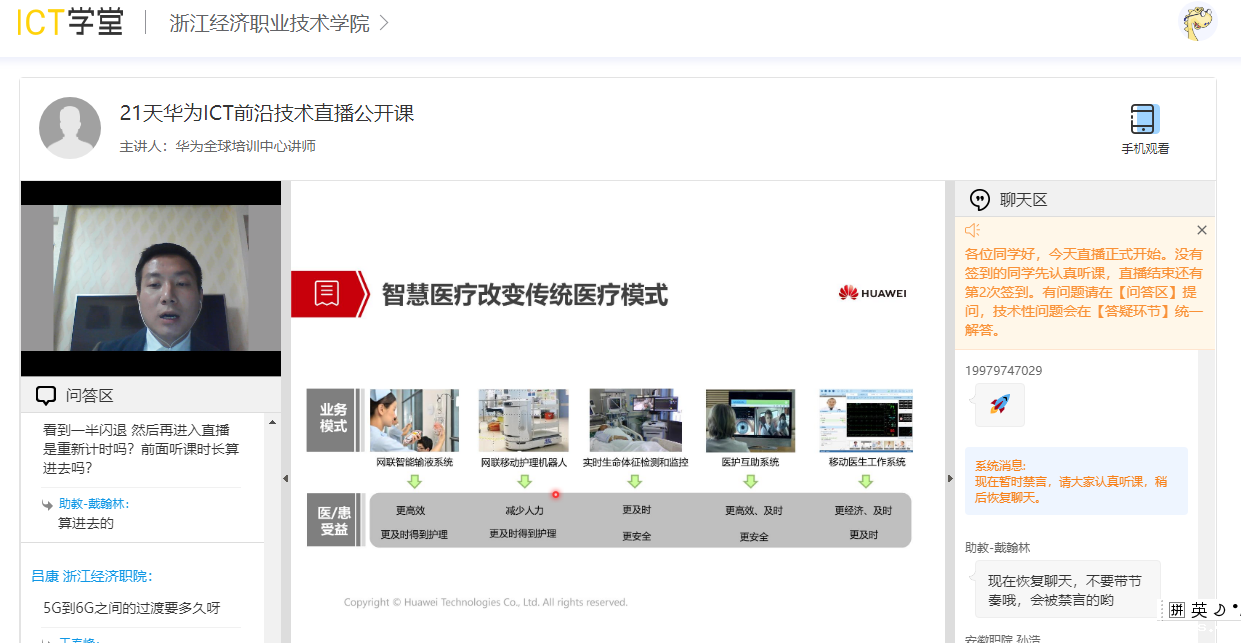Image resolution: width=1241 pixels, height=643 pixels.
Task: Expand the 浙江经济职业技术学院 chevron
Action: coord(384,23)
